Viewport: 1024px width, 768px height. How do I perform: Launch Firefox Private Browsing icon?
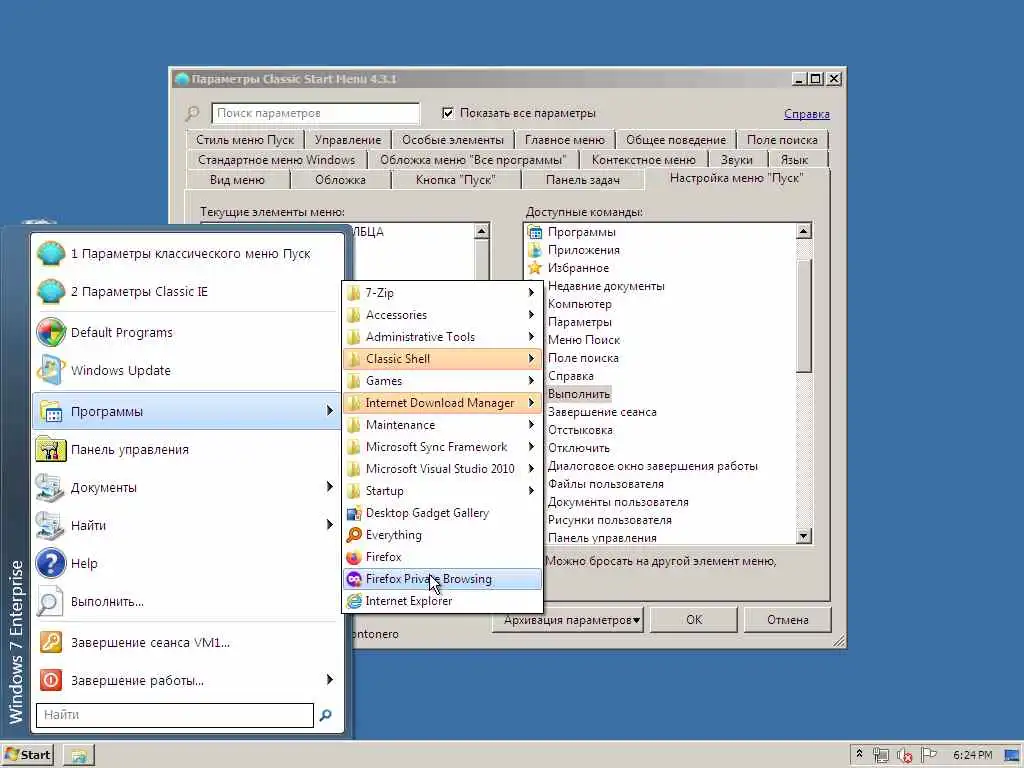(x=354, y=579)
